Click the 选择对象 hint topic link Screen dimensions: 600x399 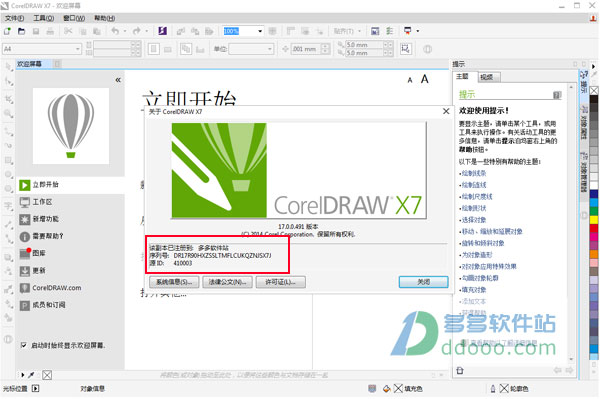[474, 220]
